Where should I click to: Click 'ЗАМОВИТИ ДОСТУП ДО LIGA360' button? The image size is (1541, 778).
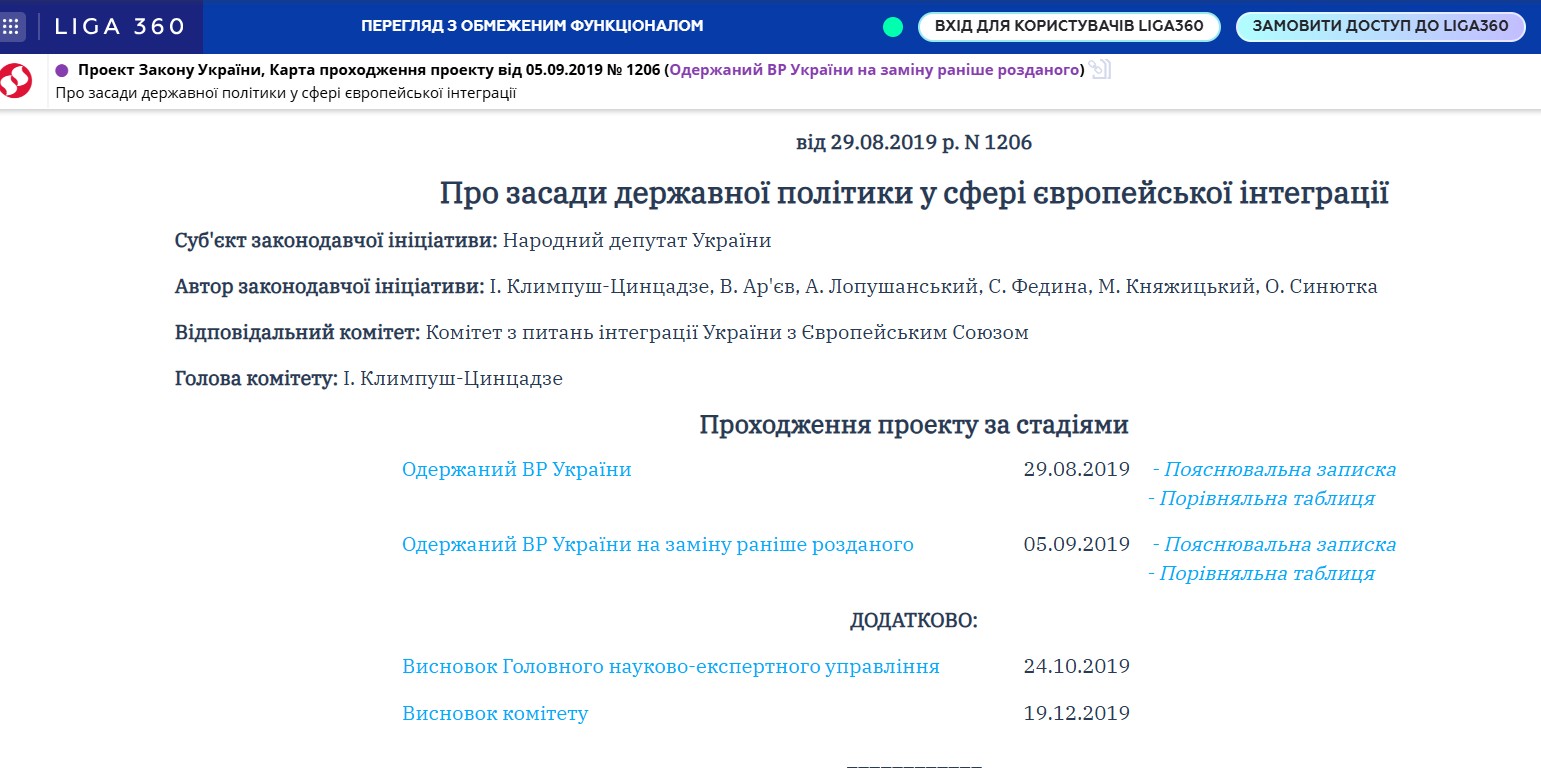(1380, 27)
